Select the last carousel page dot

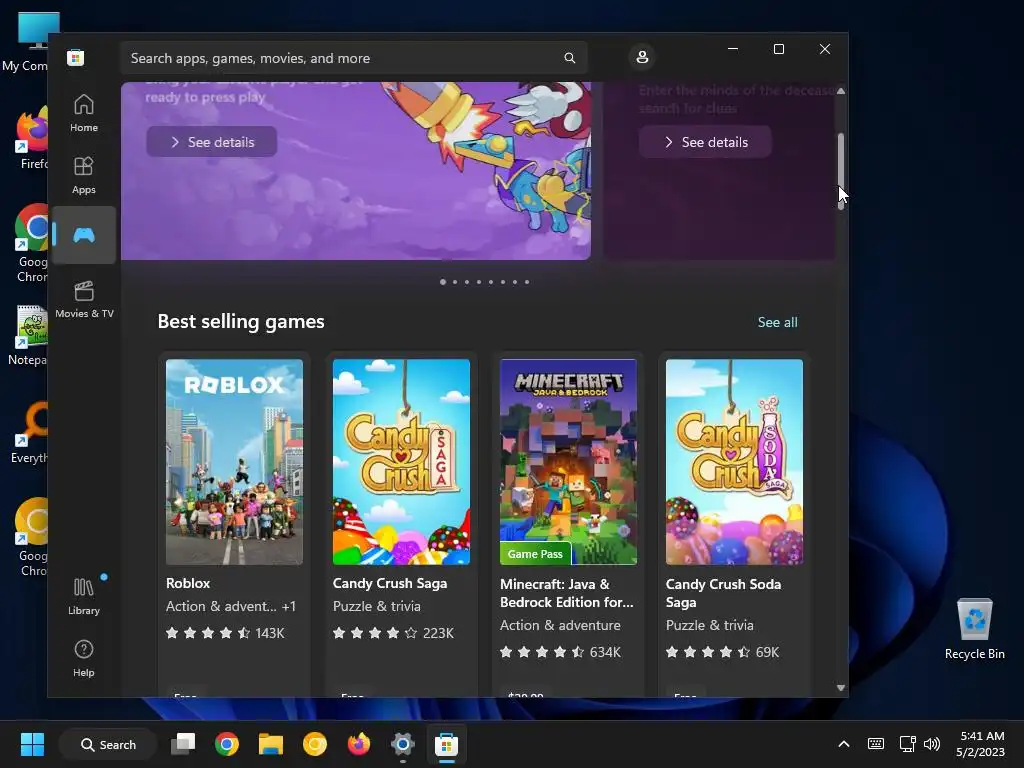click(527, 282)
